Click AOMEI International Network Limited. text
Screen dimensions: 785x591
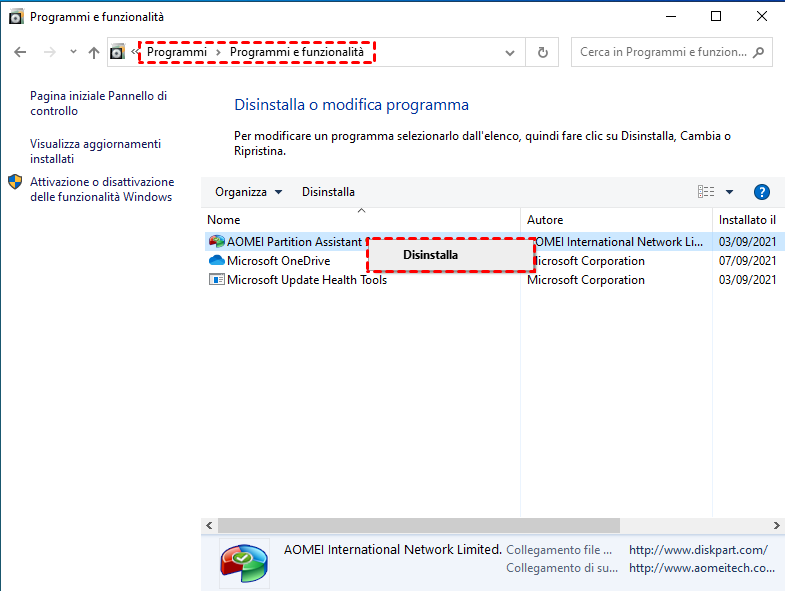[392, 550]
